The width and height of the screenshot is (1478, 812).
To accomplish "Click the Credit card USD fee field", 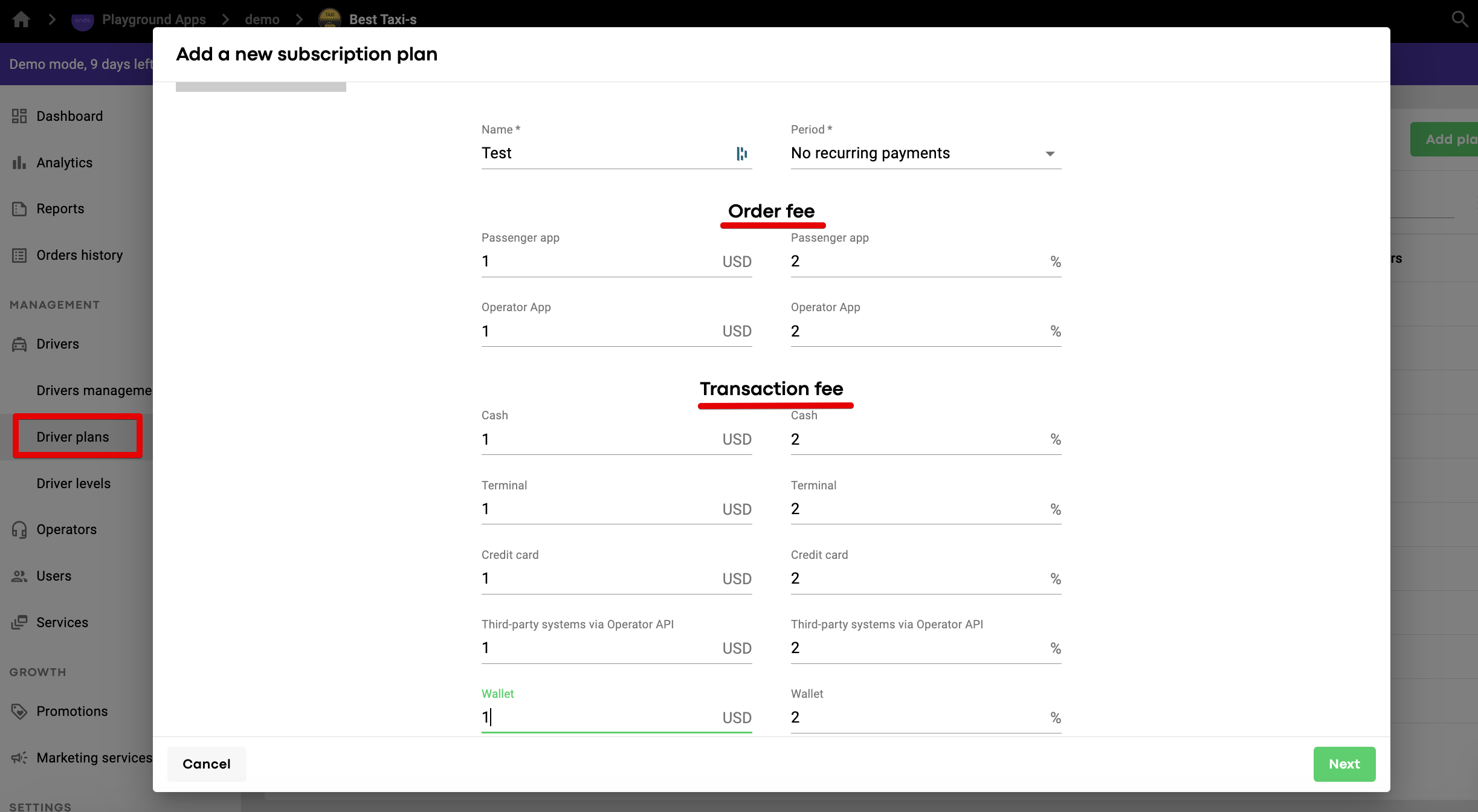I will (598, 578).
